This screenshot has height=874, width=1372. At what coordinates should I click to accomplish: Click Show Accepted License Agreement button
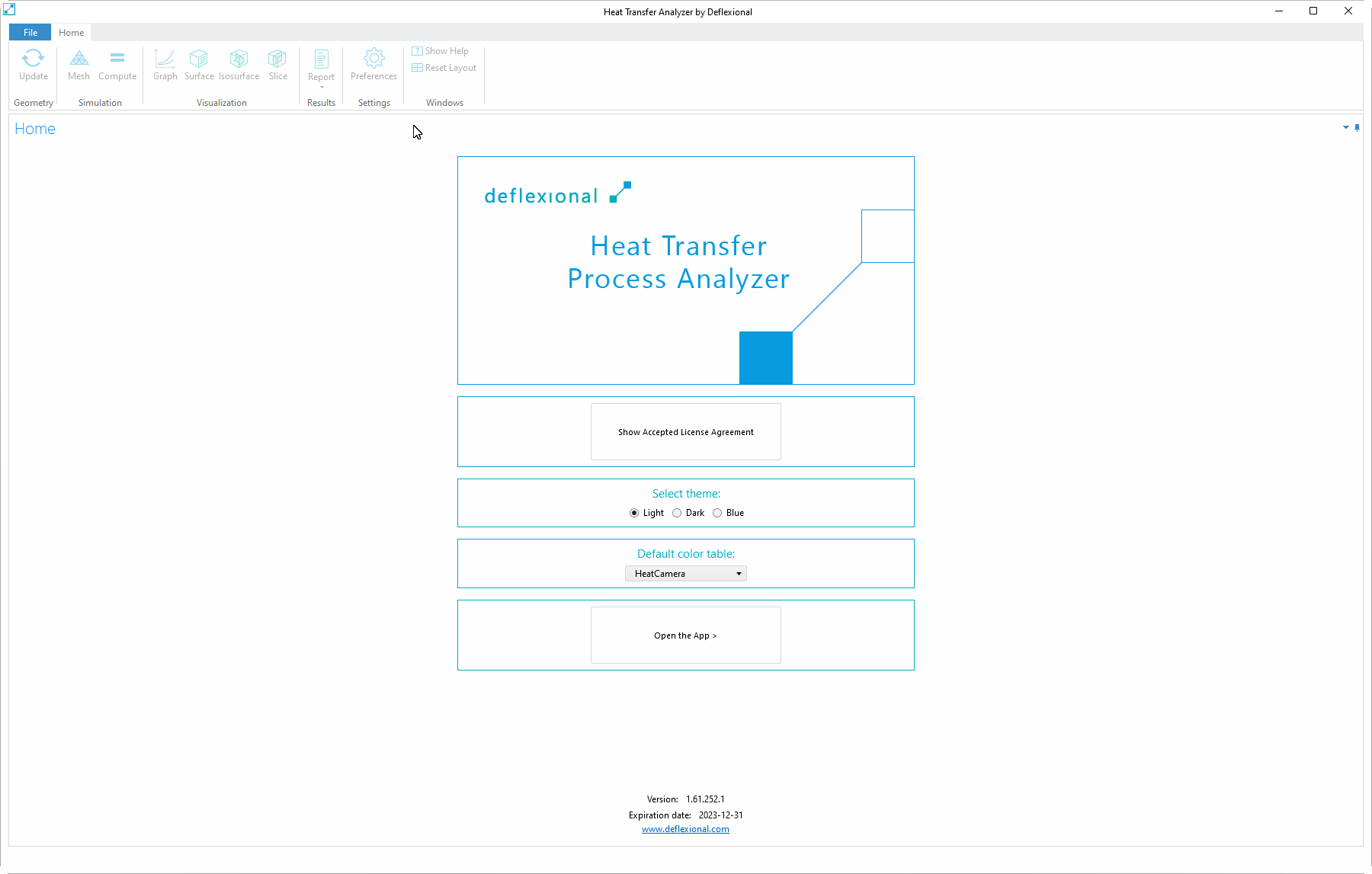(x=686, y=432)
